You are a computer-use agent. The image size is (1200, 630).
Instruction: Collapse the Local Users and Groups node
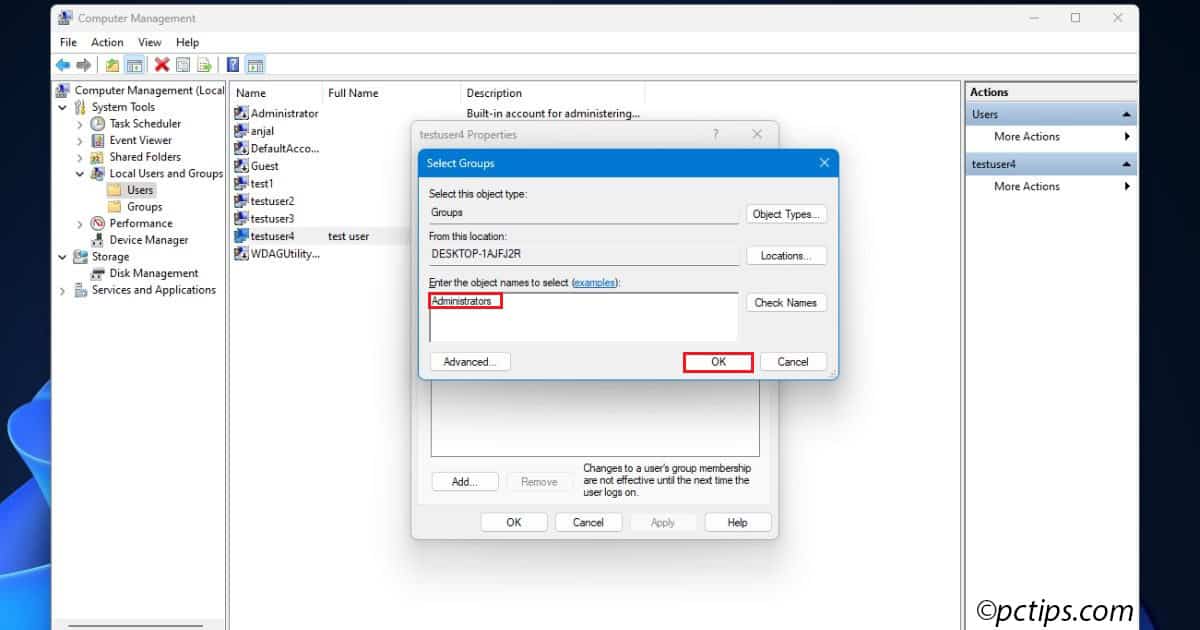pyautogui.click(x=80, y=173)
